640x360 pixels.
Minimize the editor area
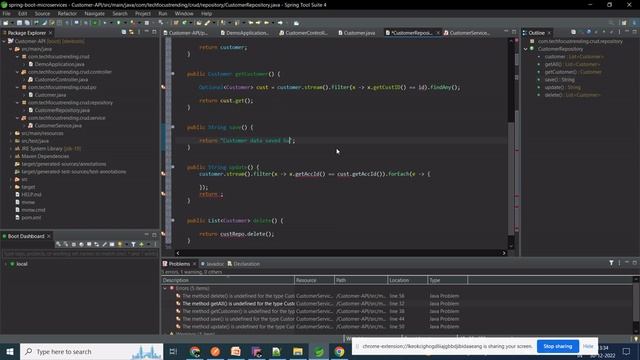[x=506, y=32]
